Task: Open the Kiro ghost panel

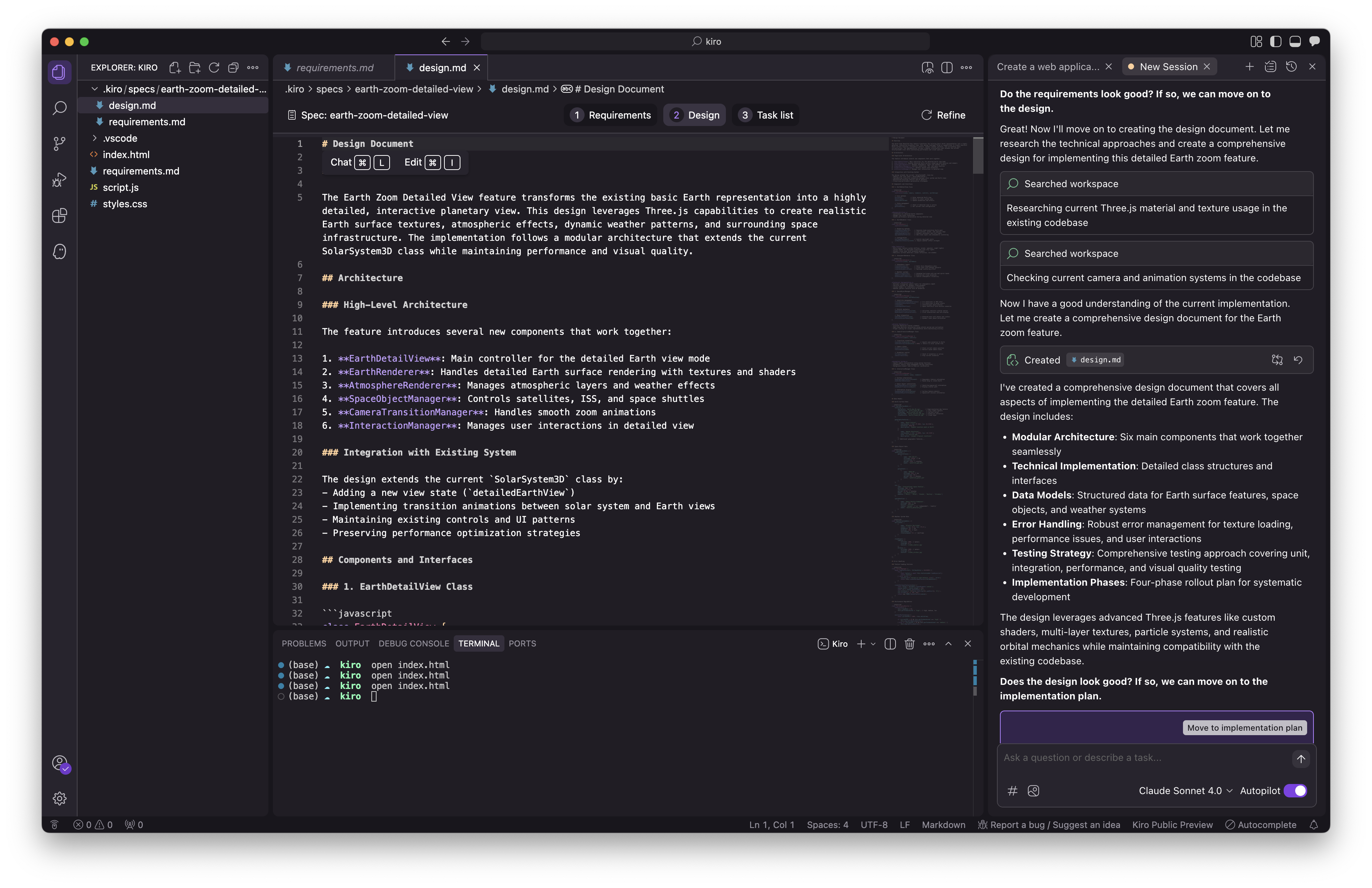Action: coord(59,251)
